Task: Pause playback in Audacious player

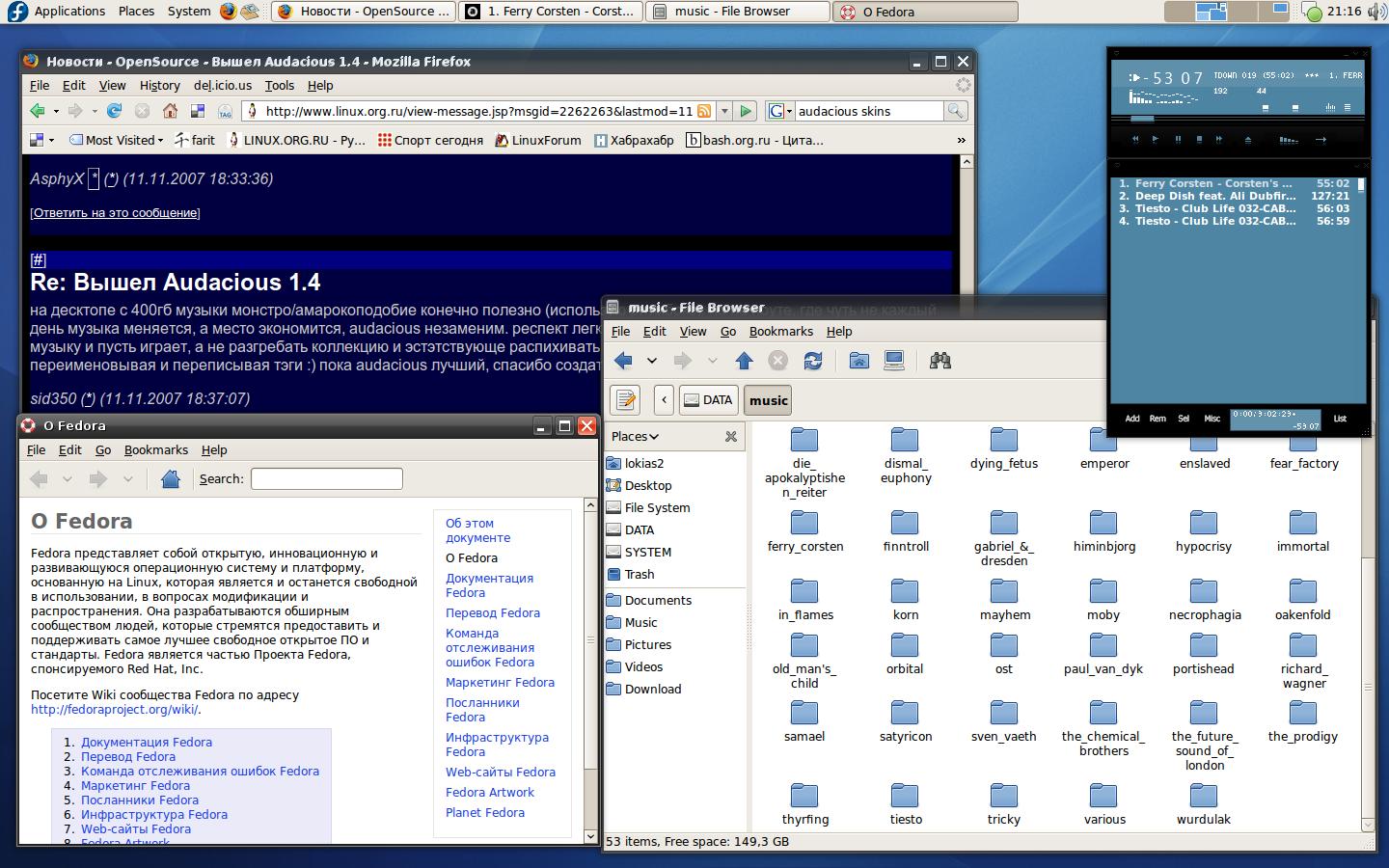Action: point(1178,139)
